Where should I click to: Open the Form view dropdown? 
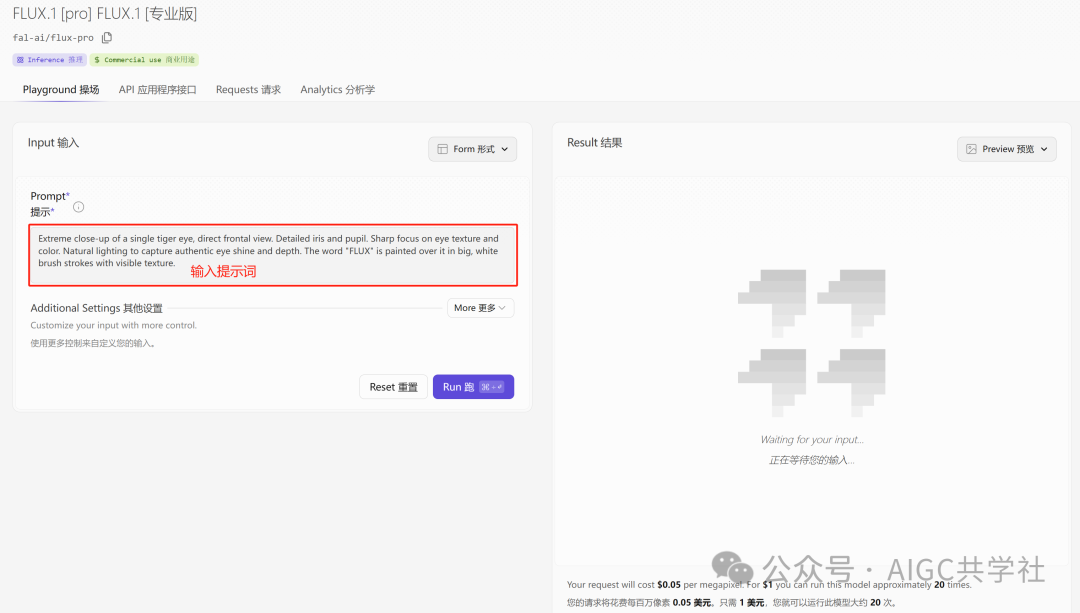coord(472,149)
